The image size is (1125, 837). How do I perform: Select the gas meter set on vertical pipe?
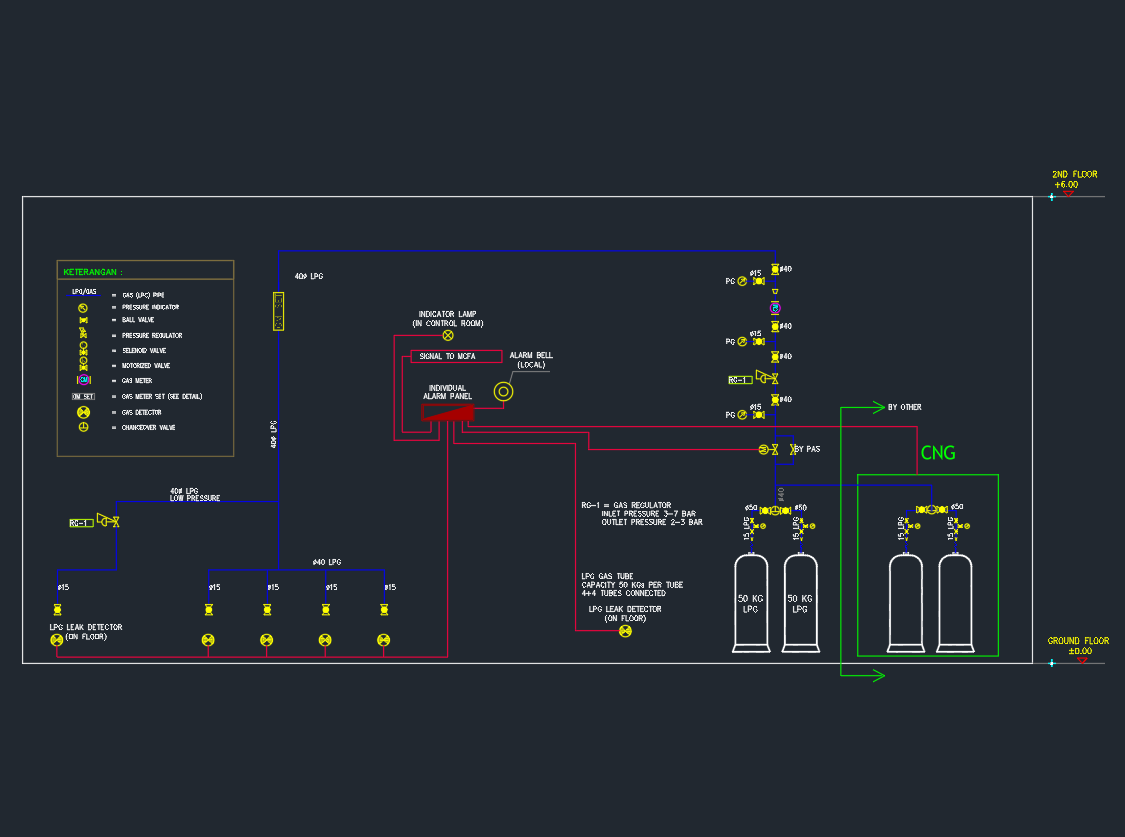[279, 311]
